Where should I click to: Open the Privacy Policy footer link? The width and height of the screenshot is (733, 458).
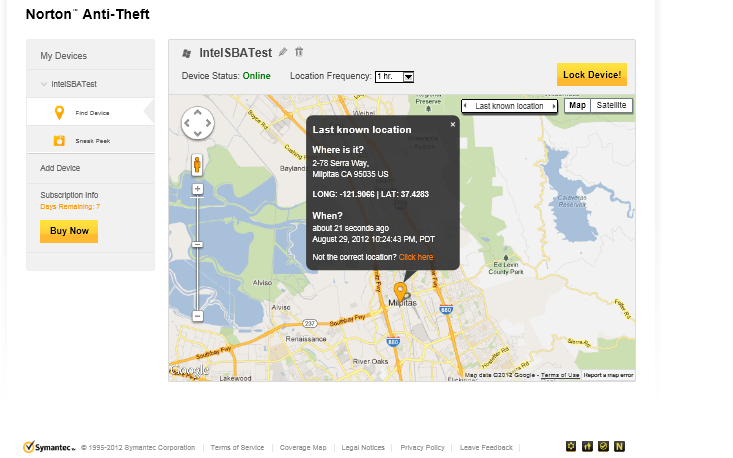click(422, 447)
